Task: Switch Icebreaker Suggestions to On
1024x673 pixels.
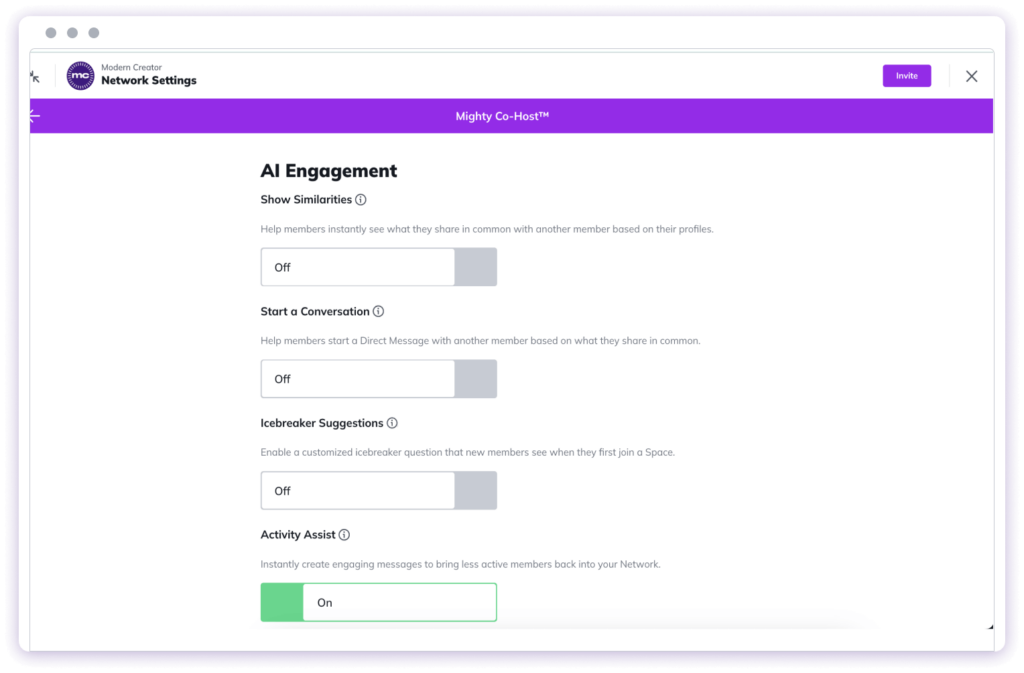Action: (476, 490)
